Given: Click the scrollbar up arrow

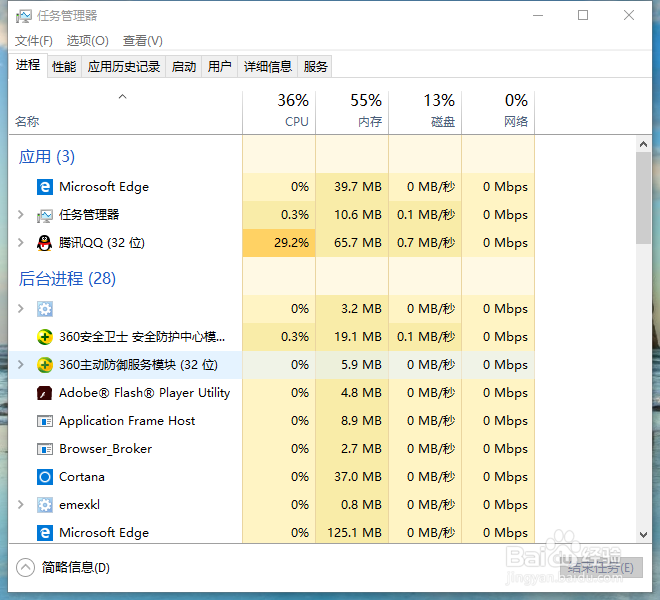Looking at the screenshot, I should (643, 144).
